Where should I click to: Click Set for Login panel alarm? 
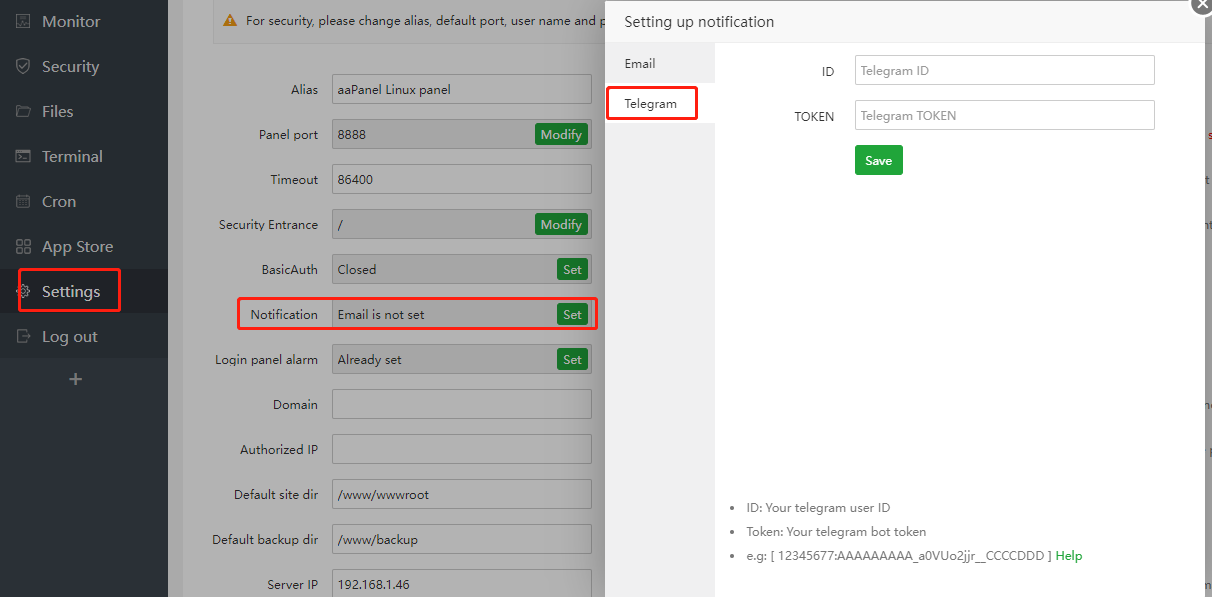(x=572, y=359)
